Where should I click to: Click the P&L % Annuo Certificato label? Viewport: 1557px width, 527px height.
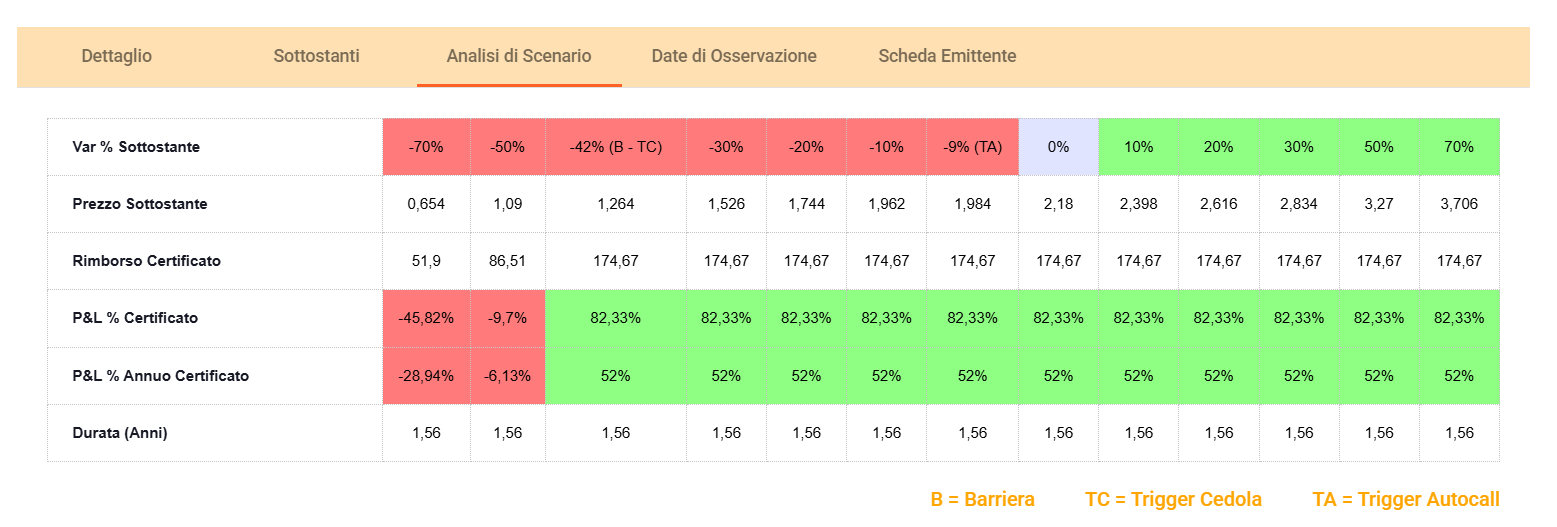point(161,376)
